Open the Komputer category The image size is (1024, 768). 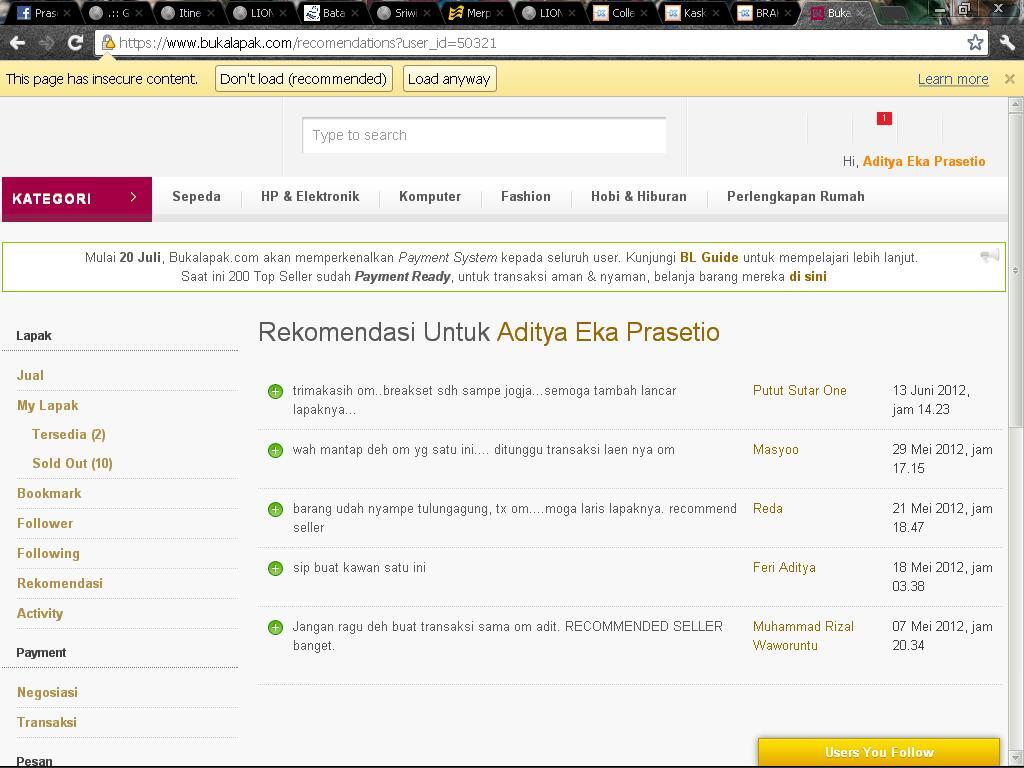click(x=430, y=197)
